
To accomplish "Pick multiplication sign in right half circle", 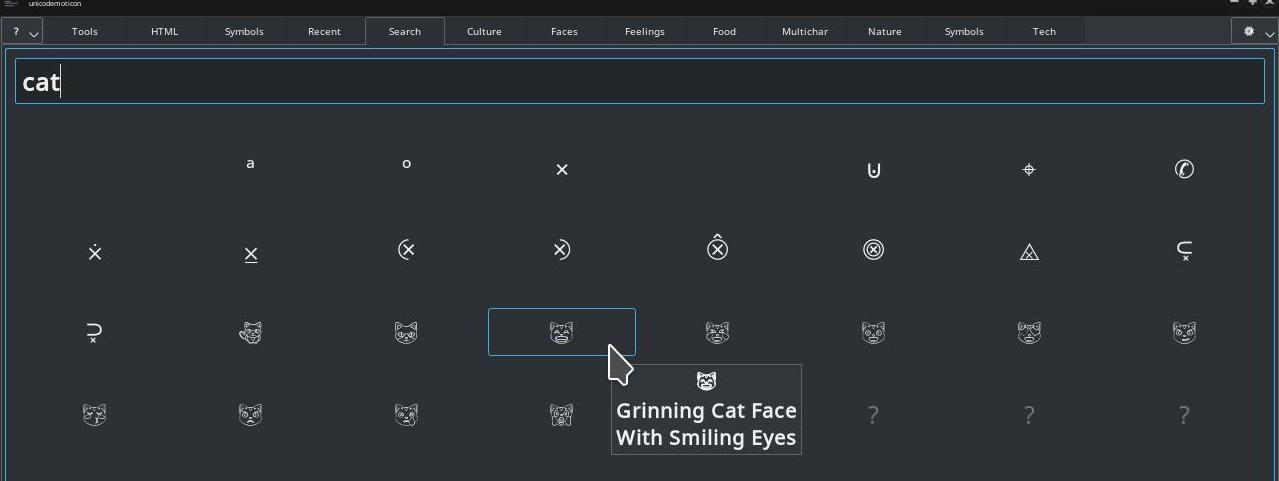I will [x=562, y=250].
